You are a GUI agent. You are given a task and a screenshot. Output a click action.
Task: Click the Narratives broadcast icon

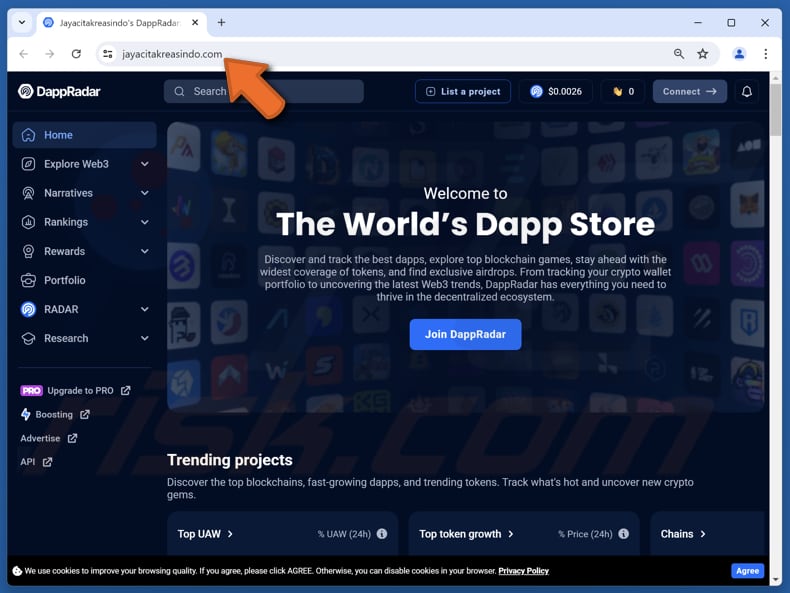(x=29, y=193)
